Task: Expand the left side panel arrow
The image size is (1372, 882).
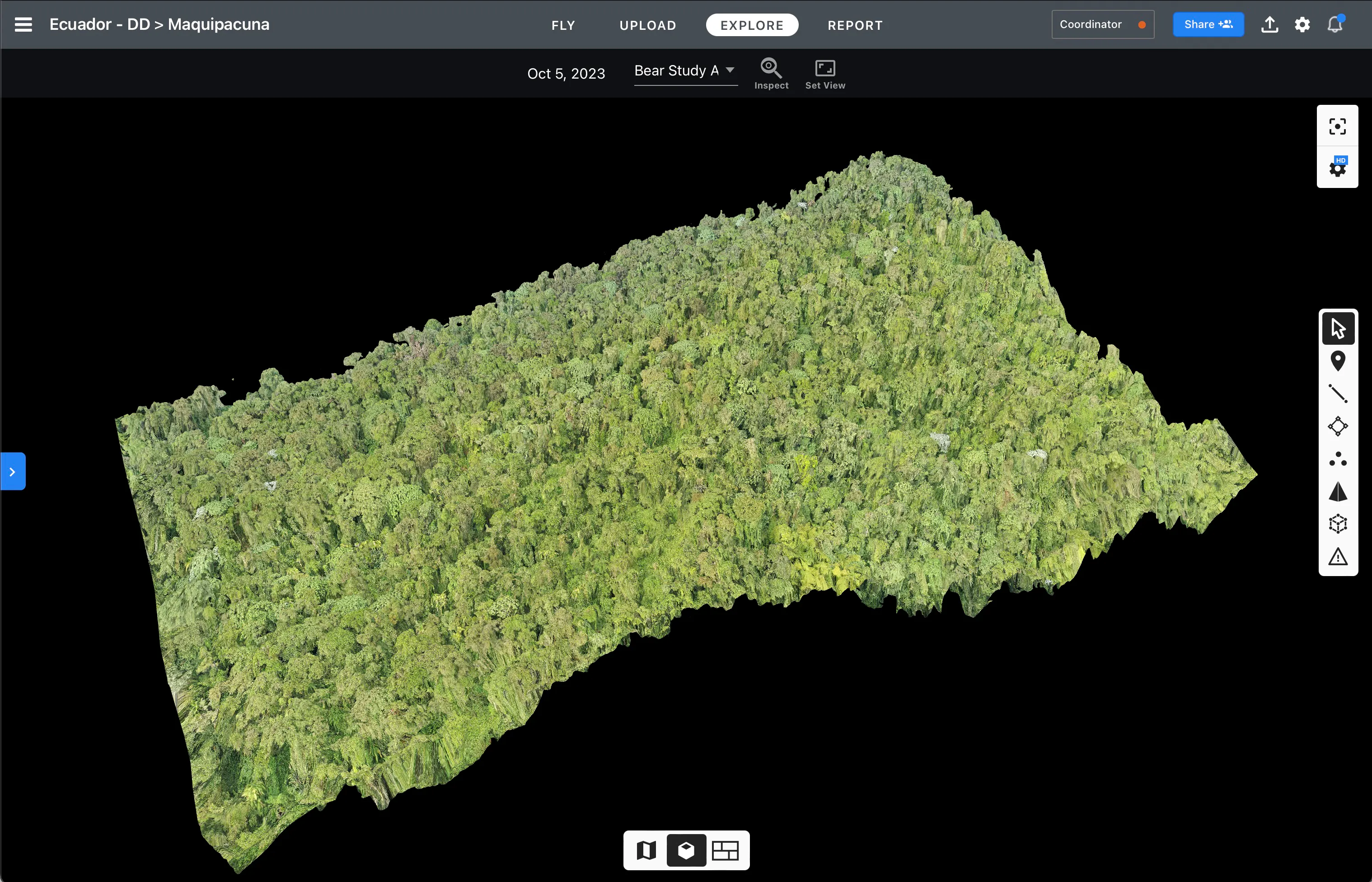Action: [13, 472]
